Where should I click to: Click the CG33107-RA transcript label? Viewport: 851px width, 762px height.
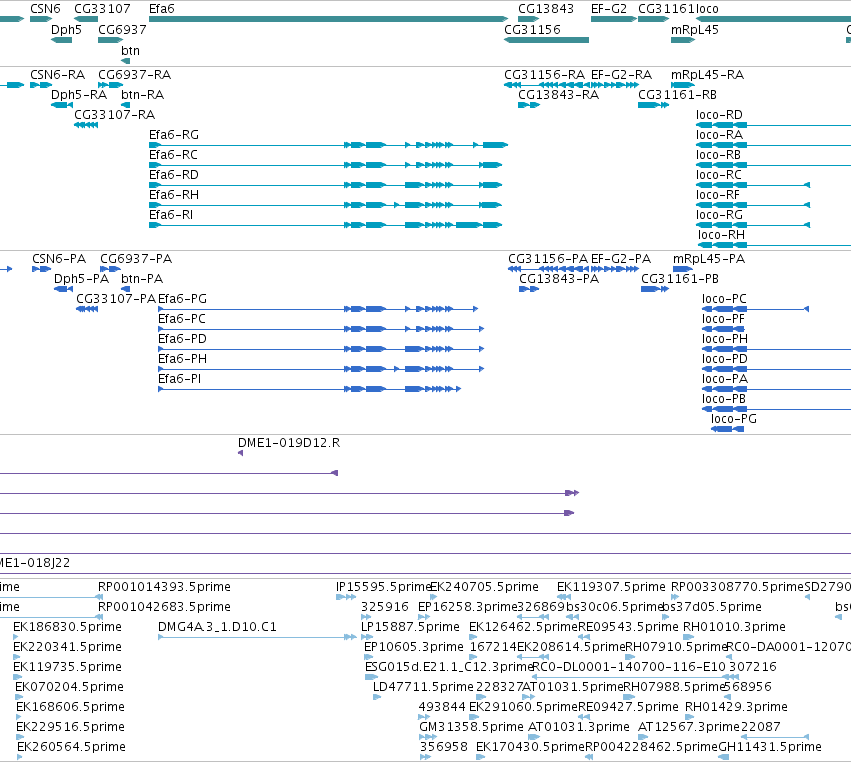(115, 115)
